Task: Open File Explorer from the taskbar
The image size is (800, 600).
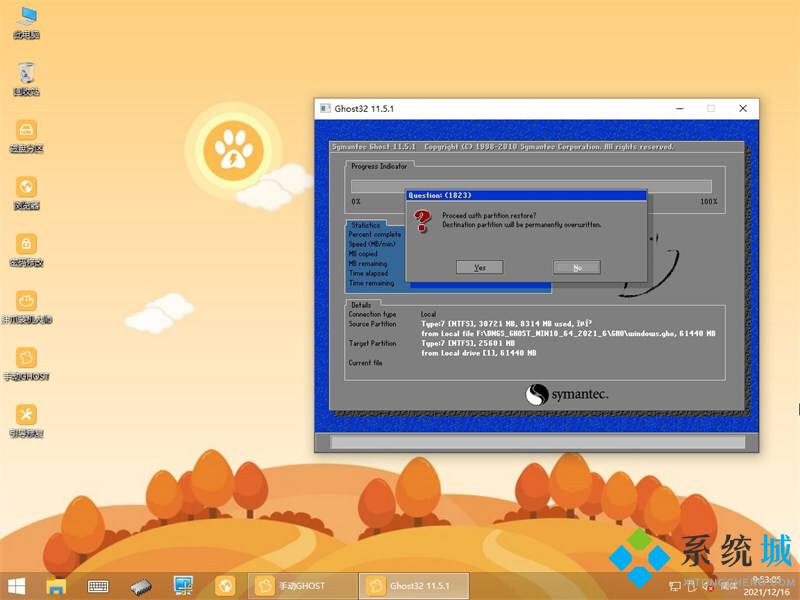Action: pos(56,586)
